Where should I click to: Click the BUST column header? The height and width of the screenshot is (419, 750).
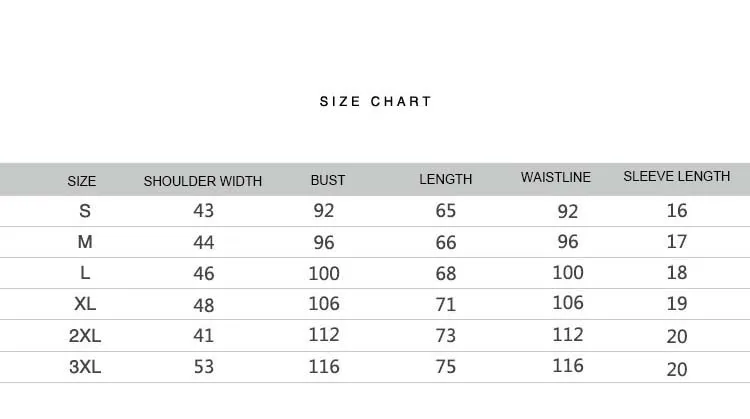click(x=328, y=180)
